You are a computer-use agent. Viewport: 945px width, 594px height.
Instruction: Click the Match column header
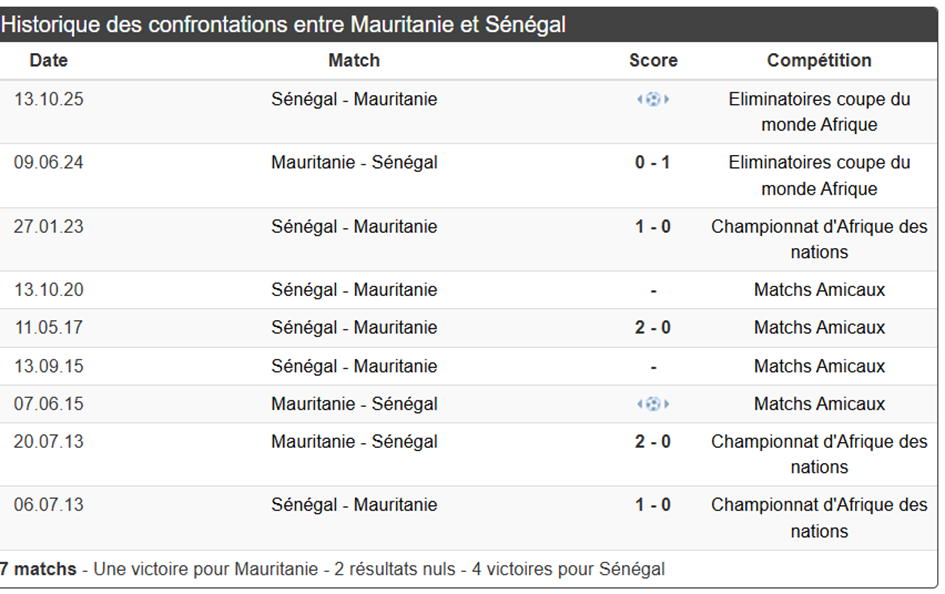tap(354, 60)
